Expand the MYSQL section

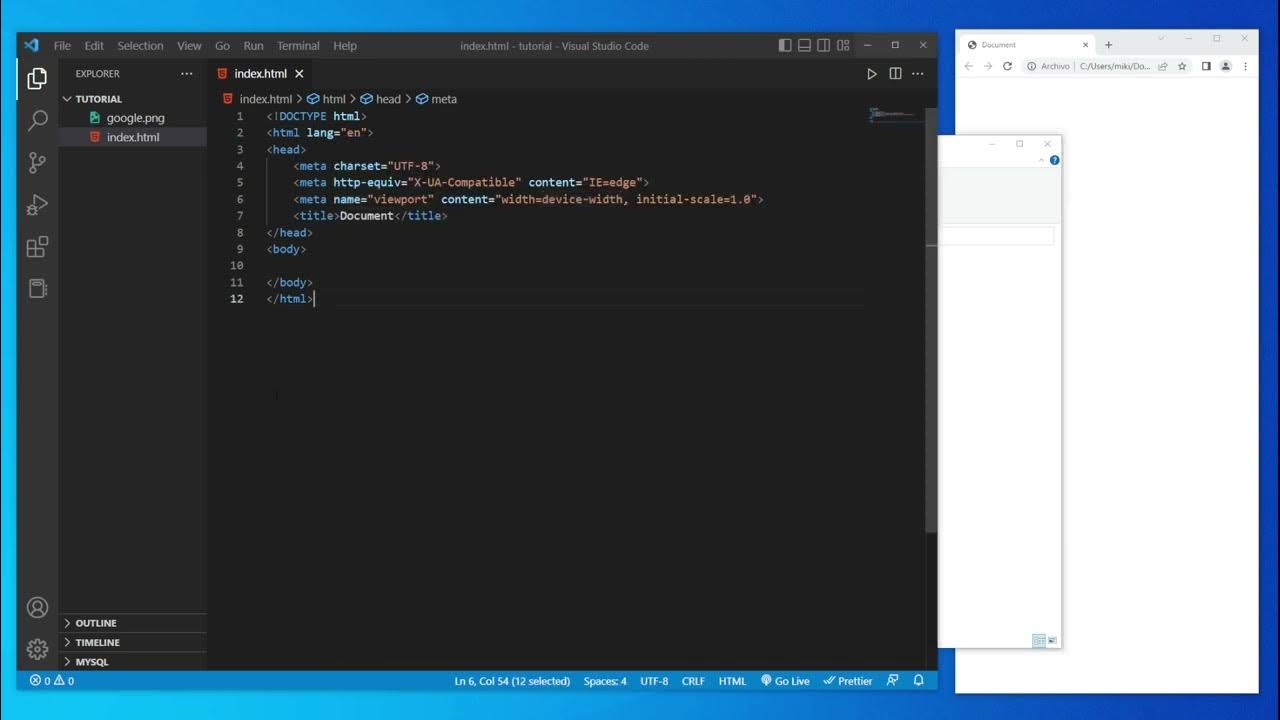[x=132, y=662]
